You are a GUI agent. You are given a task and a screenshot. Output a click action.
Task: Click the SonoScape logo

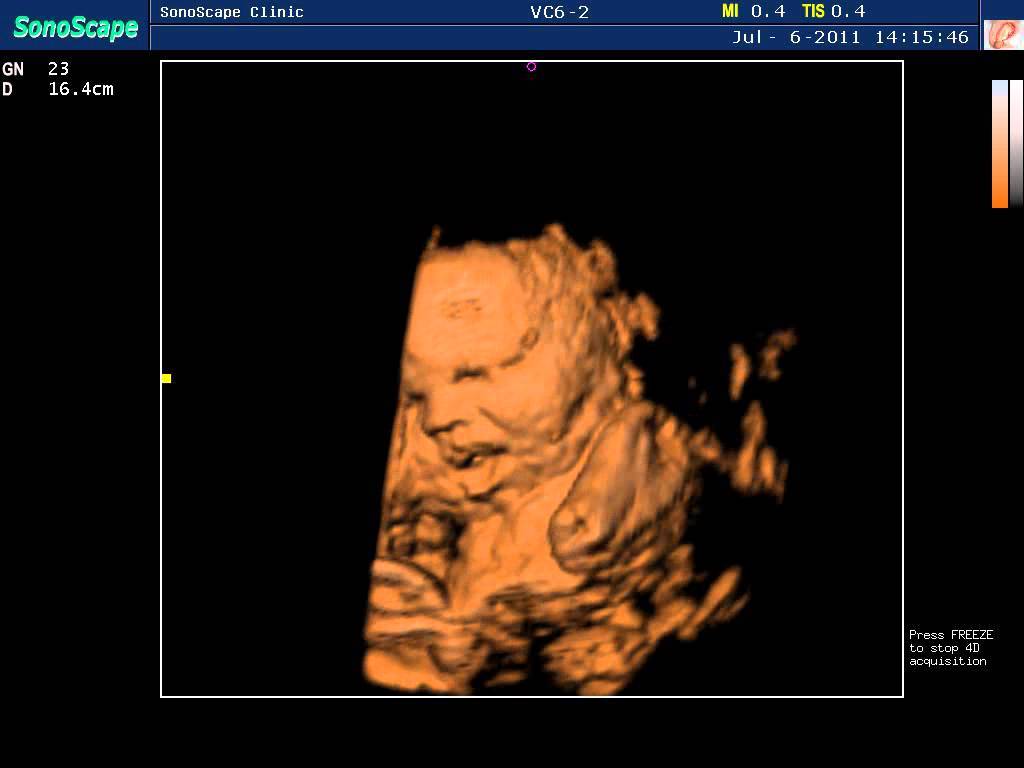75,27
